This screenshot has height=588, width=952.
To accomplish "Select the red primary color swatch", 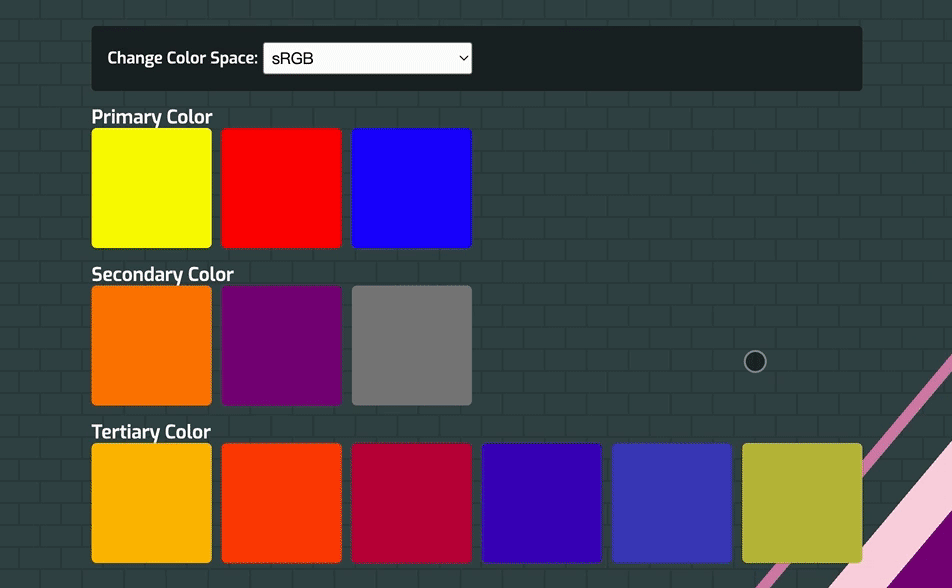I will (282, 188).
